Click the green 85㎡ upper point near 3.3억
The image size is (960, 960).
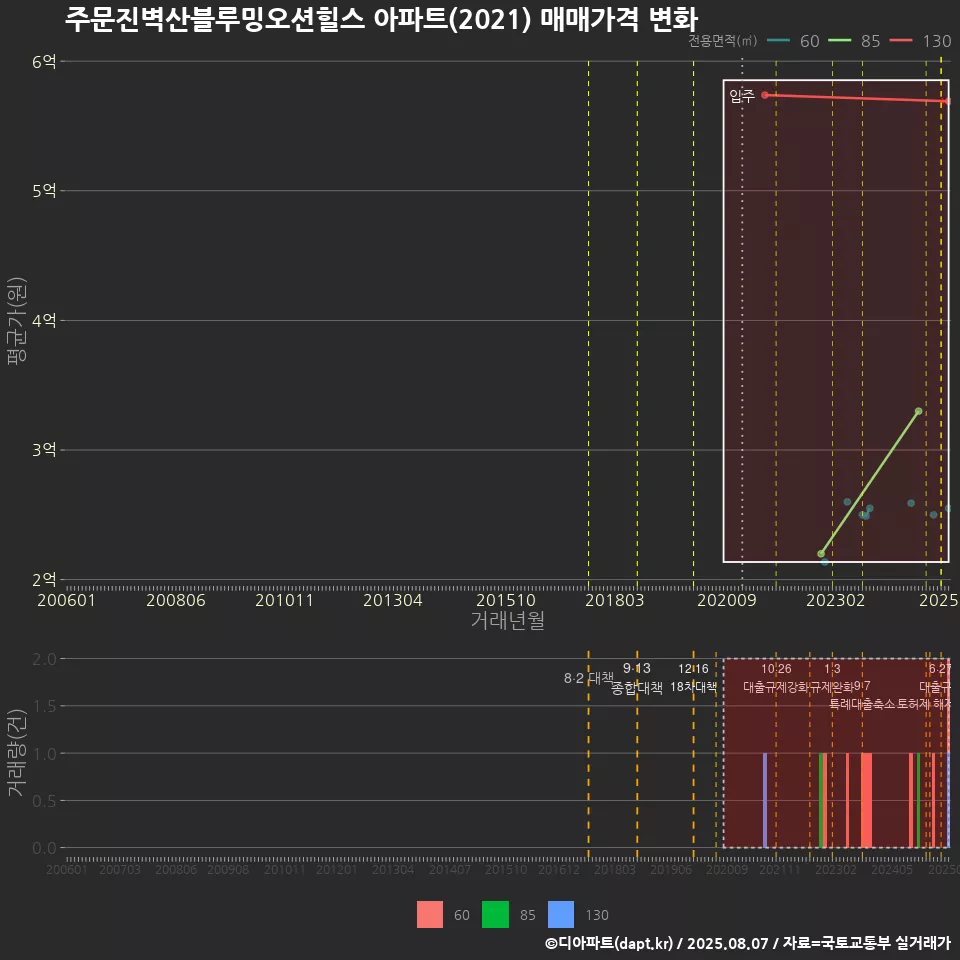tap(918, 411)
